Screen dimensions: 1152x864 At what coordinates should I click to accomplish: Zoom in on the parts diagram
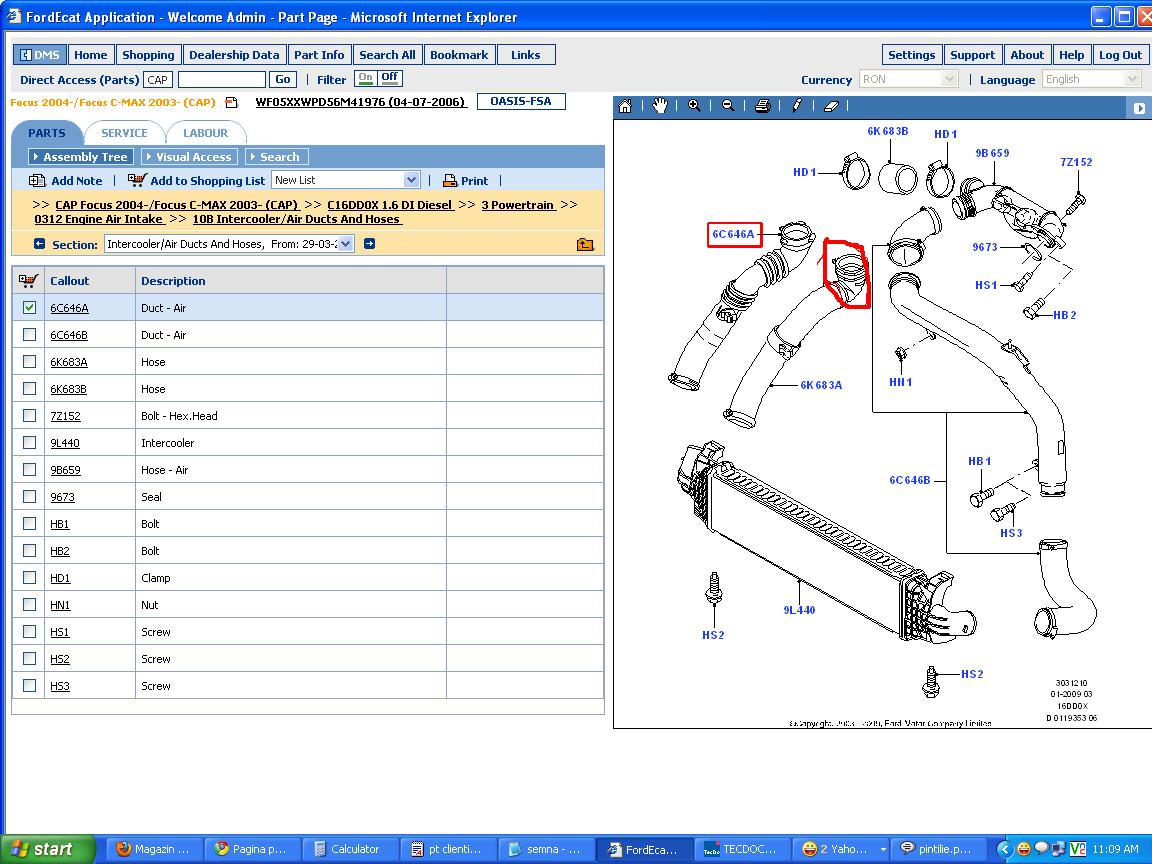694,106
